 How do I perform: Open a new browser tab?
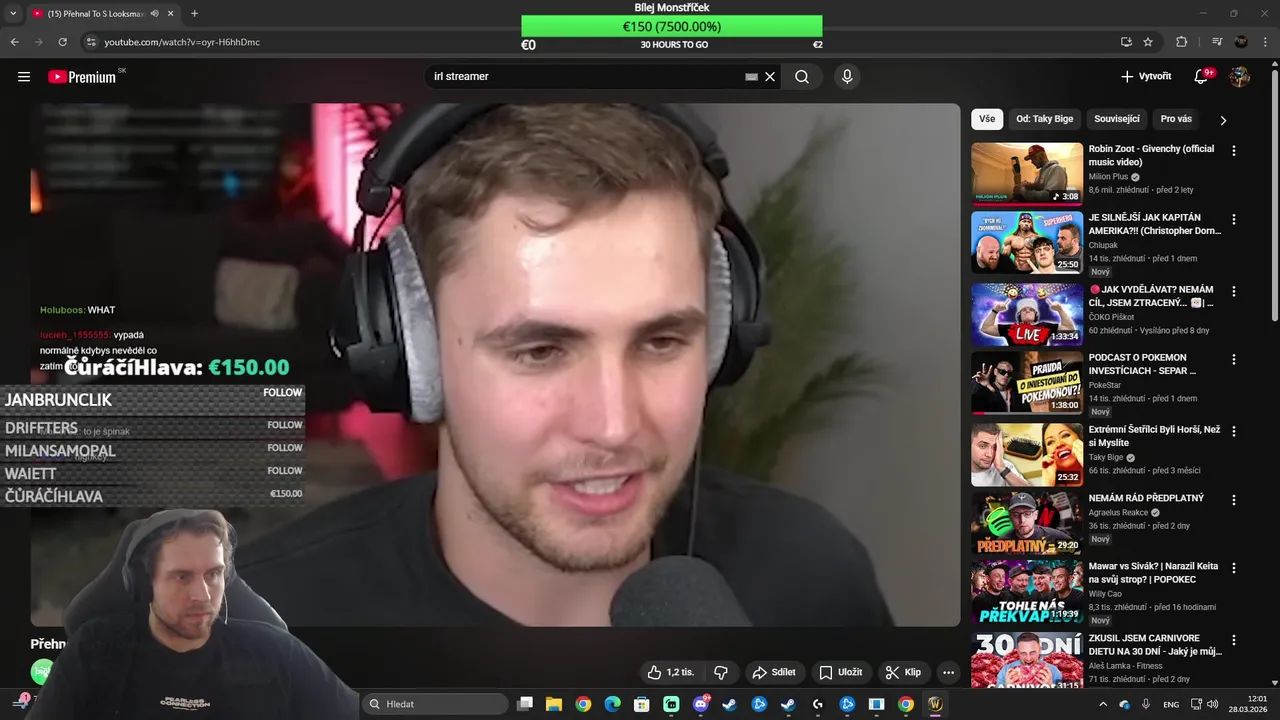click(194, 14)
